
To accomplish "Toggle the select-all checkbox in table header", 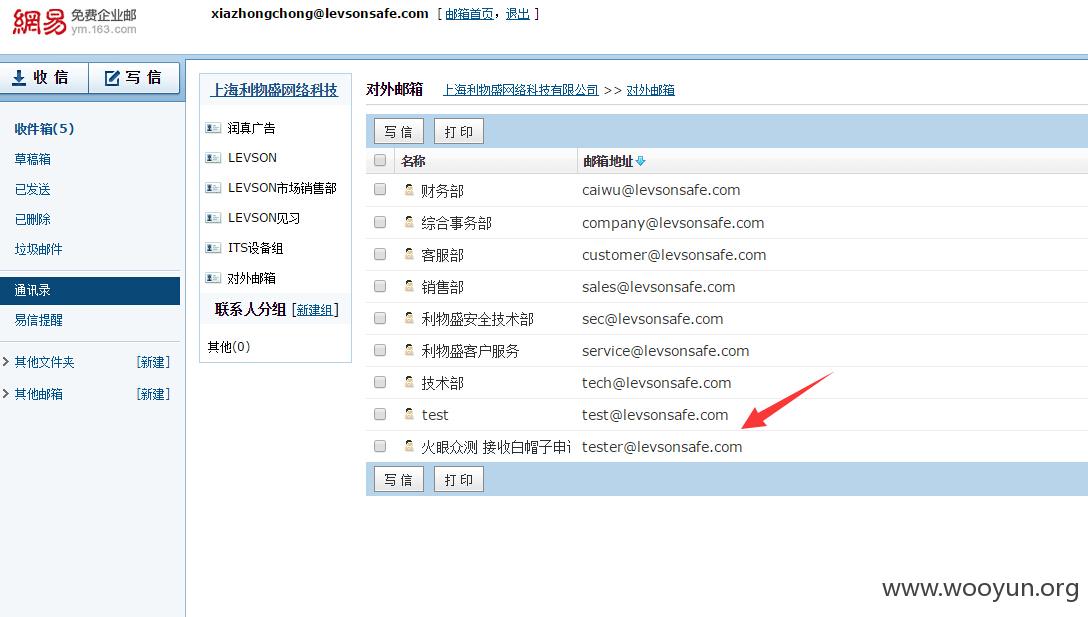I will (380, 160).
